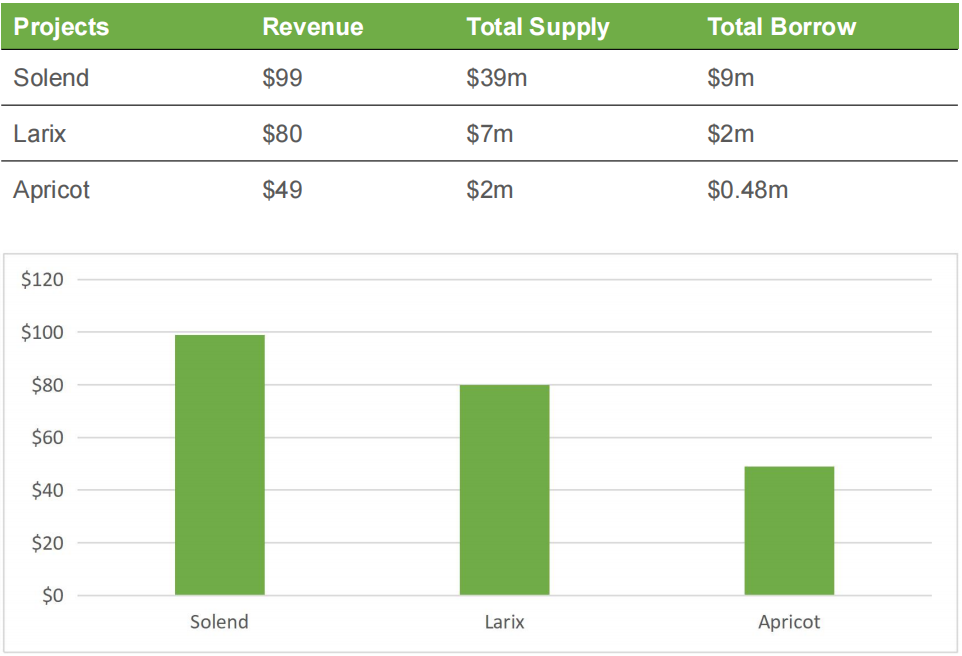962x656 pixels.
Task: Click Larix's total supply "$7m"
Action: (490, 134)
